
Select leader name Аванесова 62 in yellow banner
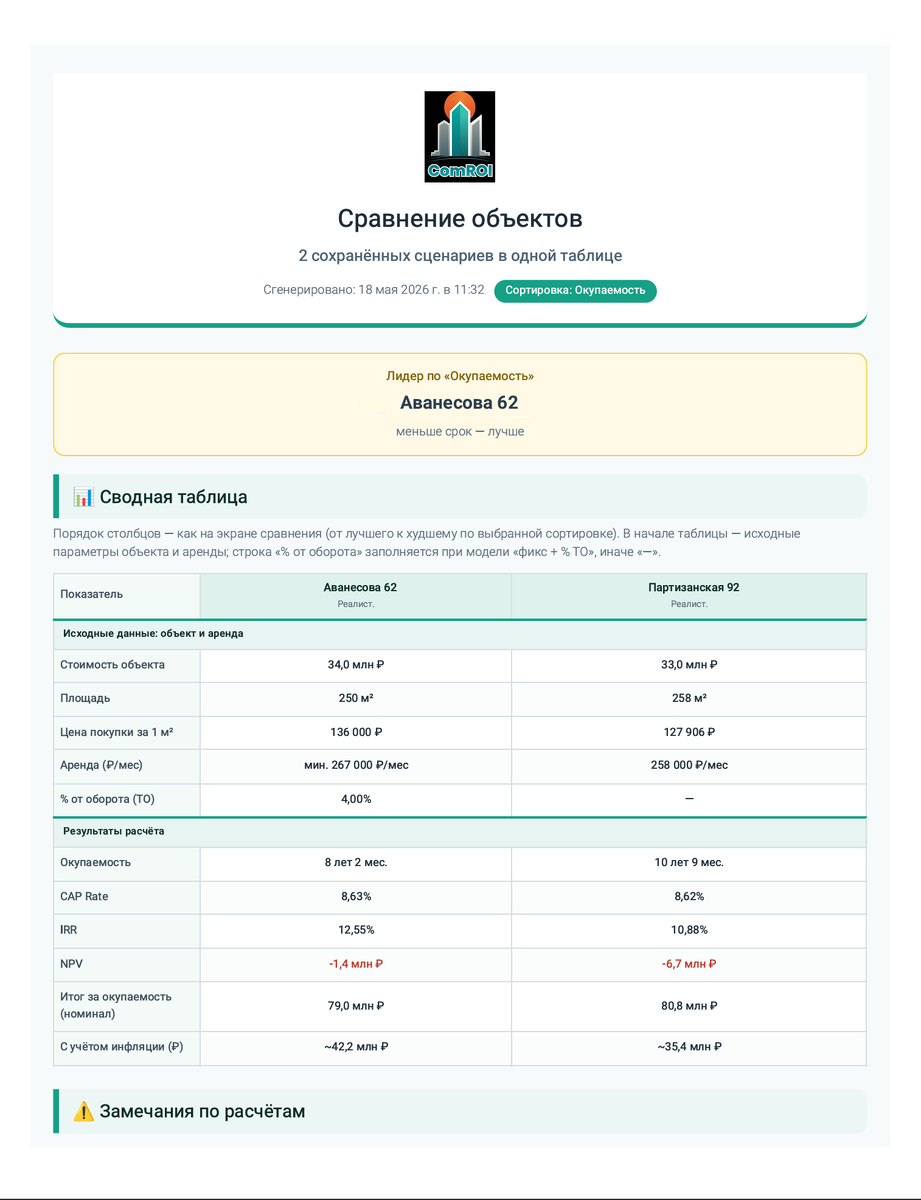460,403
